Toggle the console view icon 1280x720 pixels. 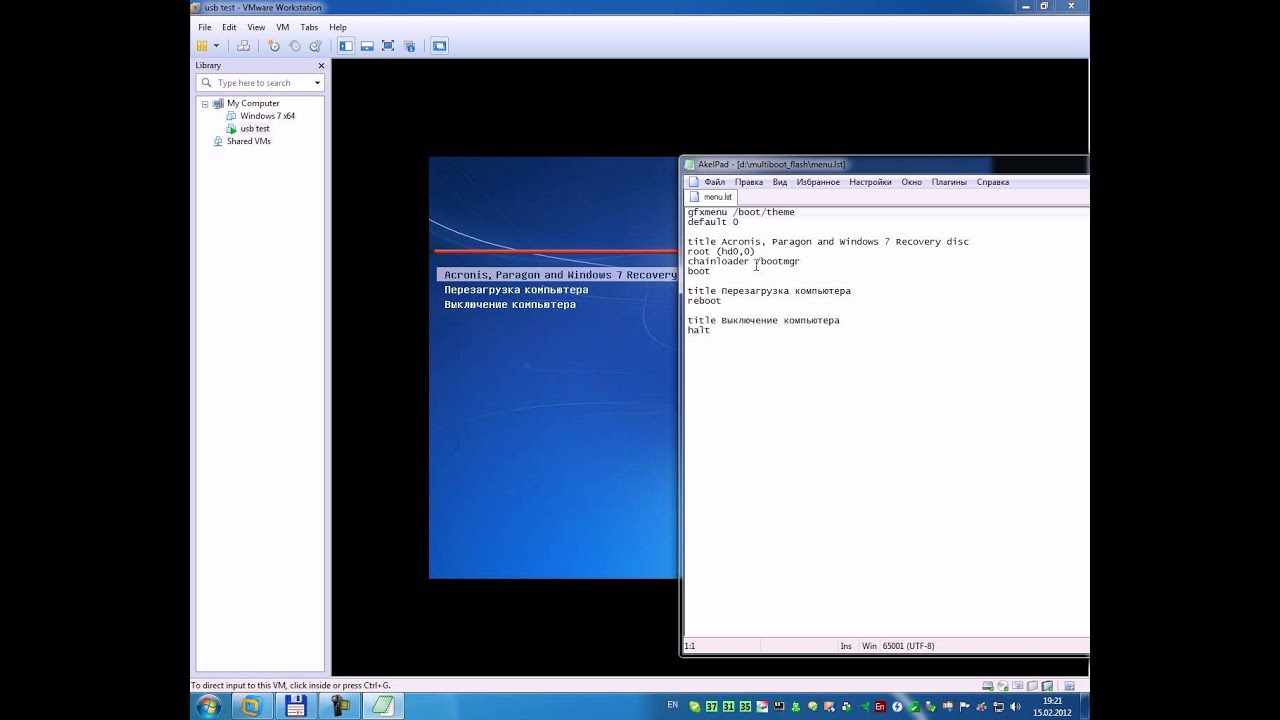pyautogui.click(x=440, y=46)
